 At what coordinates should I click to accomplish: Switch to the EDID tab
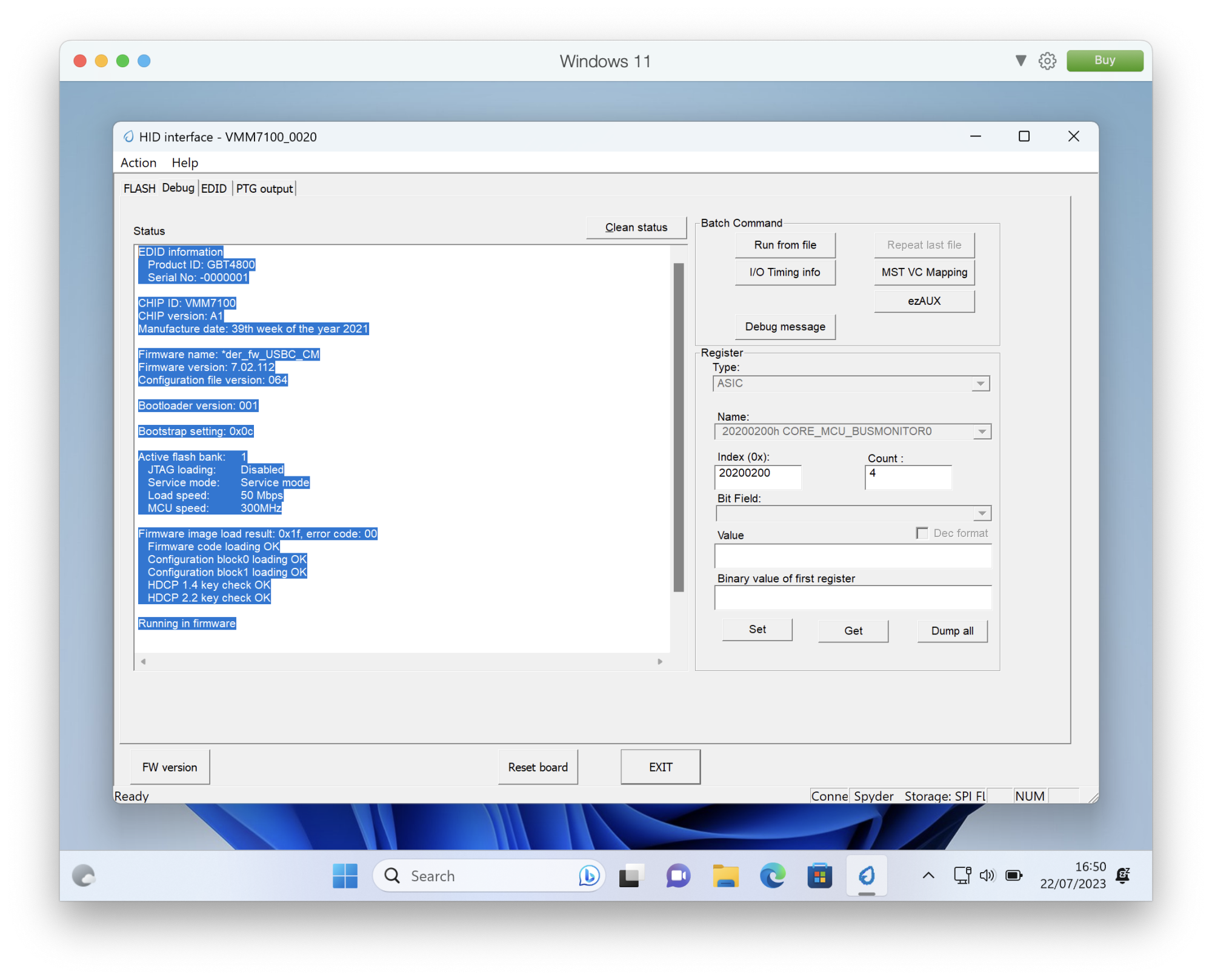click(213, 188)
